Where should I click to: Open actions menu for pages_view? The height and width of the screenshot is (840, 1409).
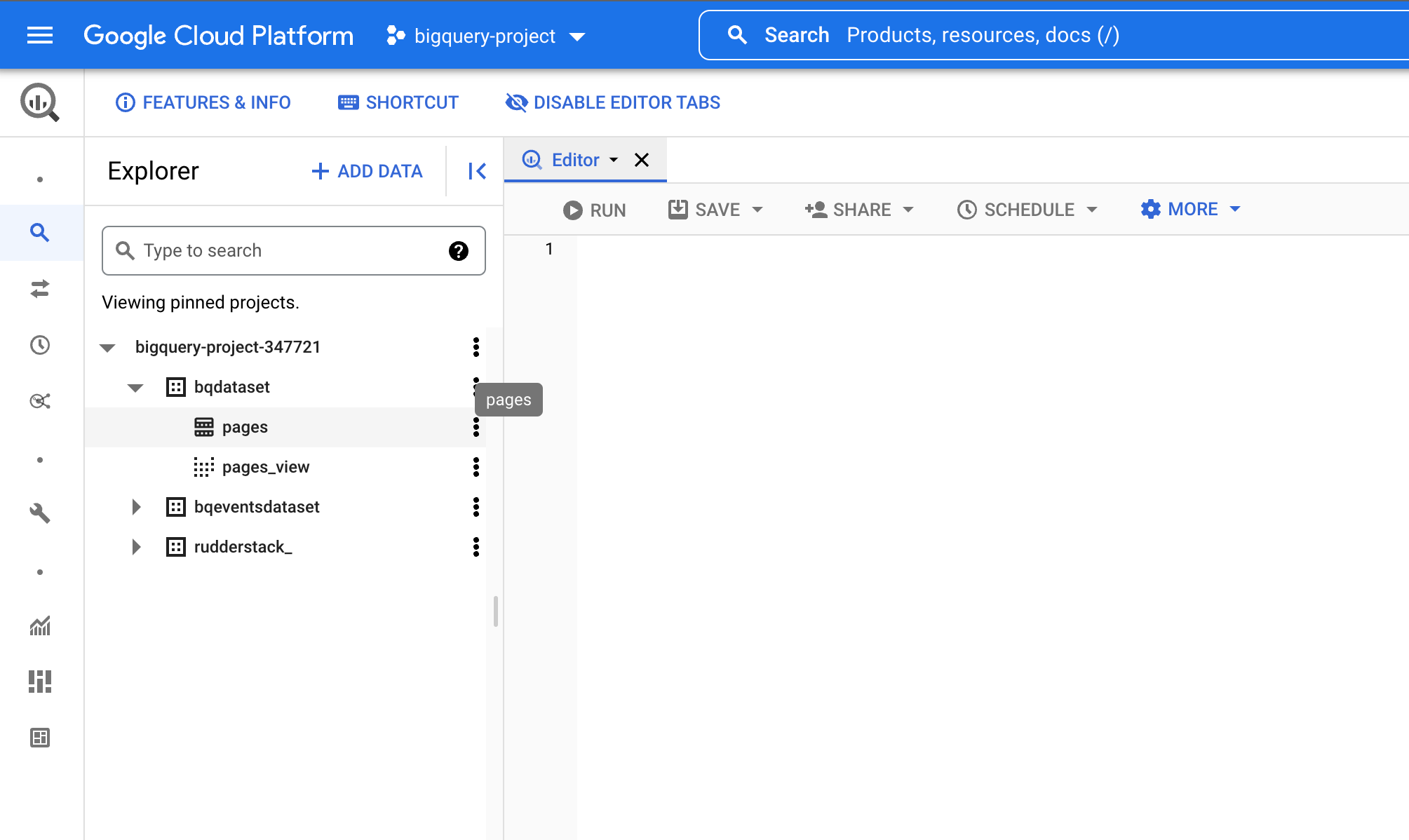pyautogui.click(x=476, y=467)
